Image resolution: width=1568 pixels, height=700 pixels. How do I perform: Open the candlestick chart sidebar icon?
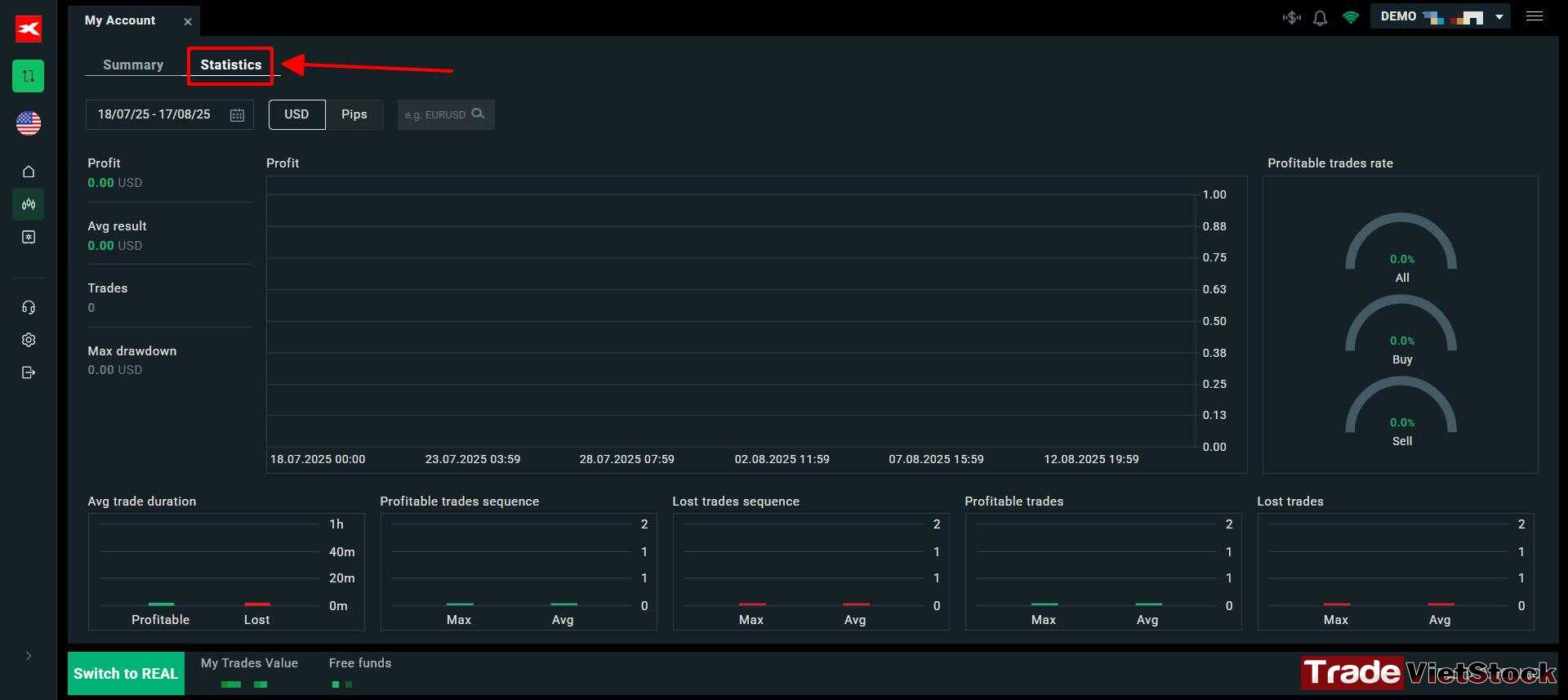pos(29,204)
